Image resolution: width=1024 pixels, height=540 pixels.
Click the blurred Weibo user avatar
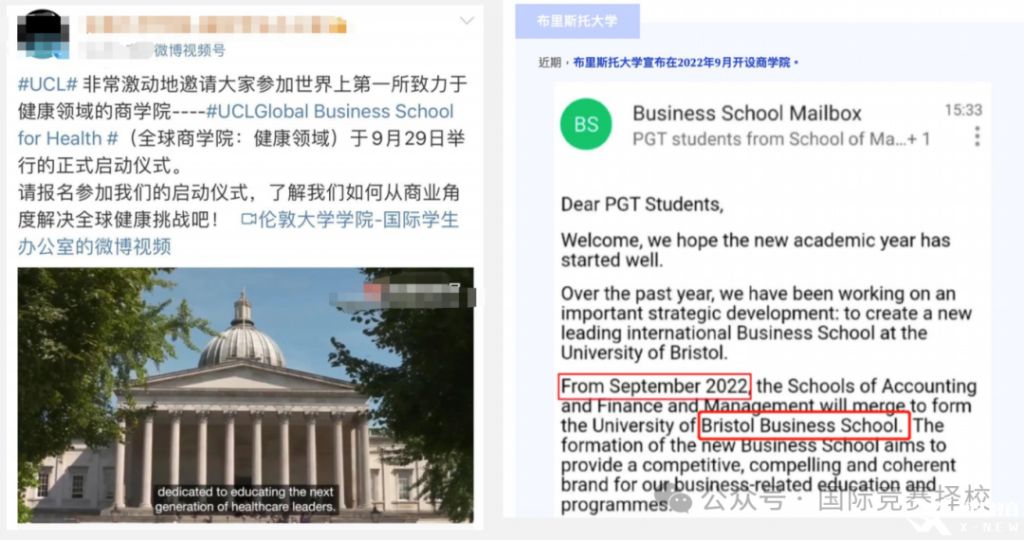point(42,34)
